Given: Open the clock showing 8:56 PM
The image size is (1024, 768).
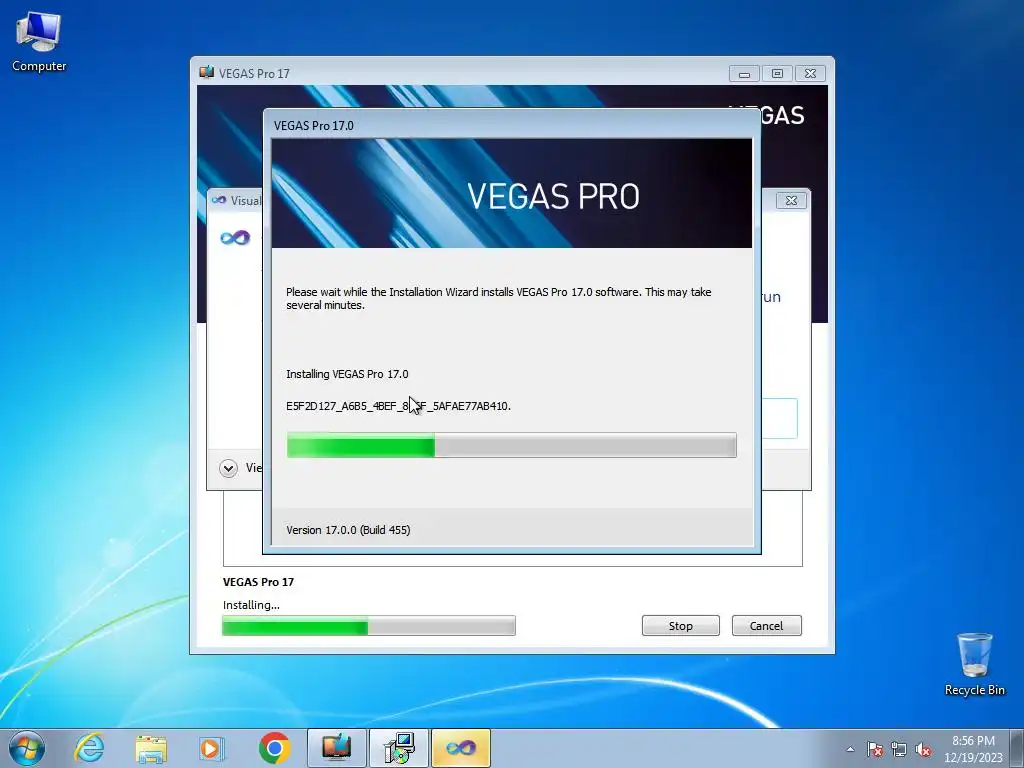Looking at the screenshot, I should click(x=973, y=749).
